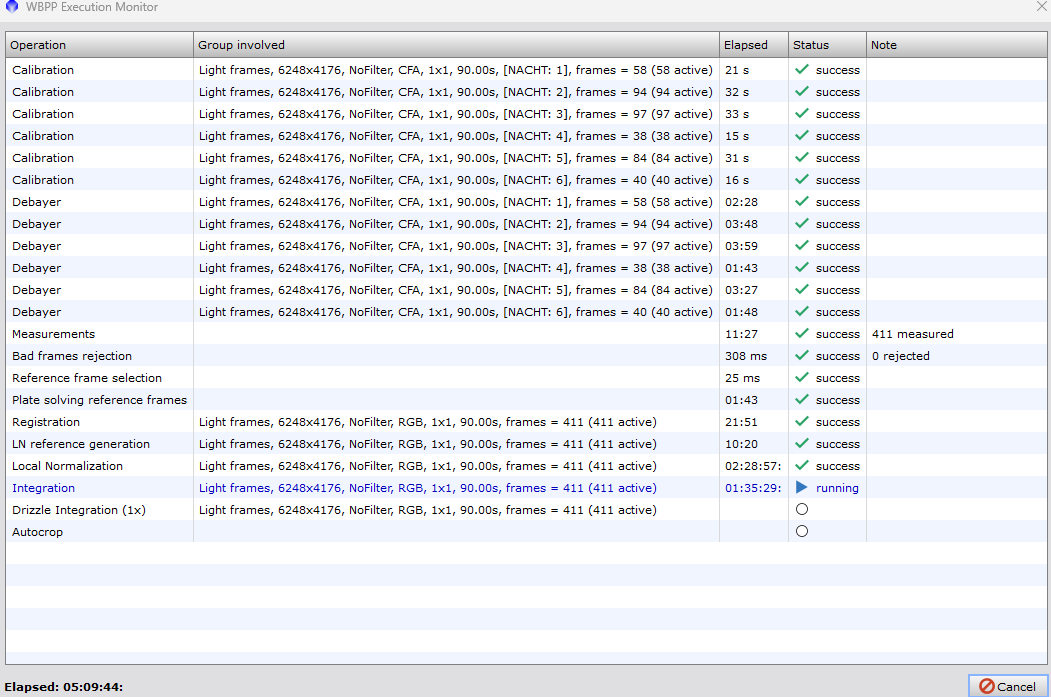Image resolution: width=1051 pixels, height=697 pixels.
Task: Click the success checkmark for Debayer NACHT: 1
Action: click(x=802, y=201)
